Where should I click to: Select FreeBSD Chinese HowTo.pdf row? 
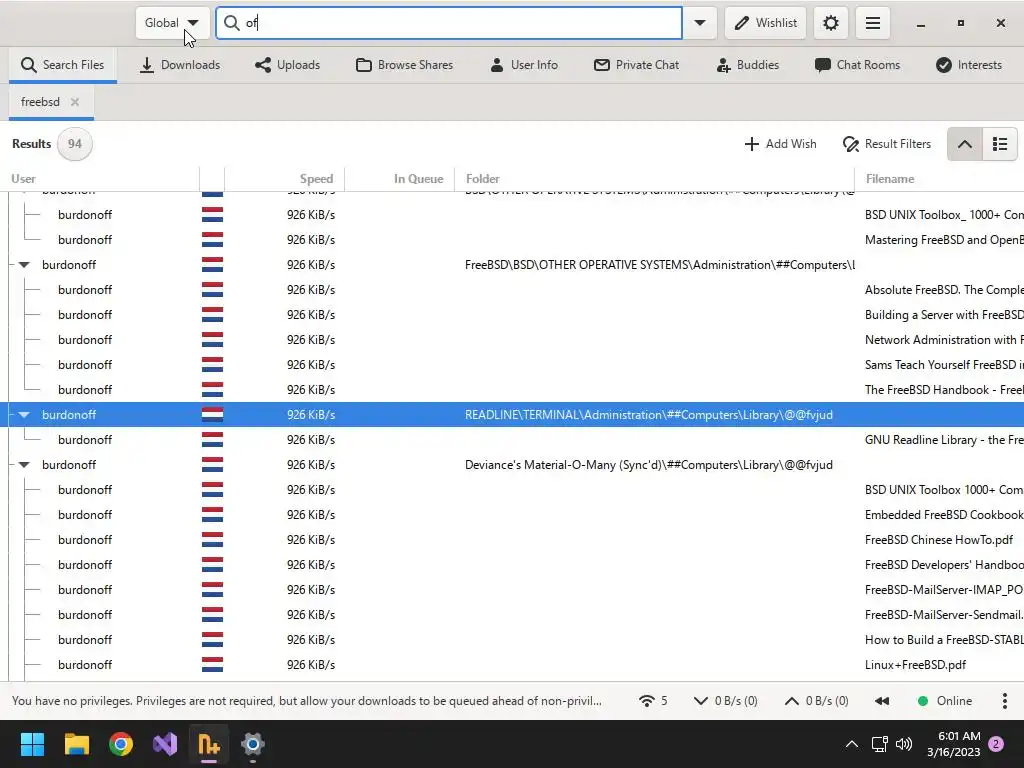pos(512,540)
